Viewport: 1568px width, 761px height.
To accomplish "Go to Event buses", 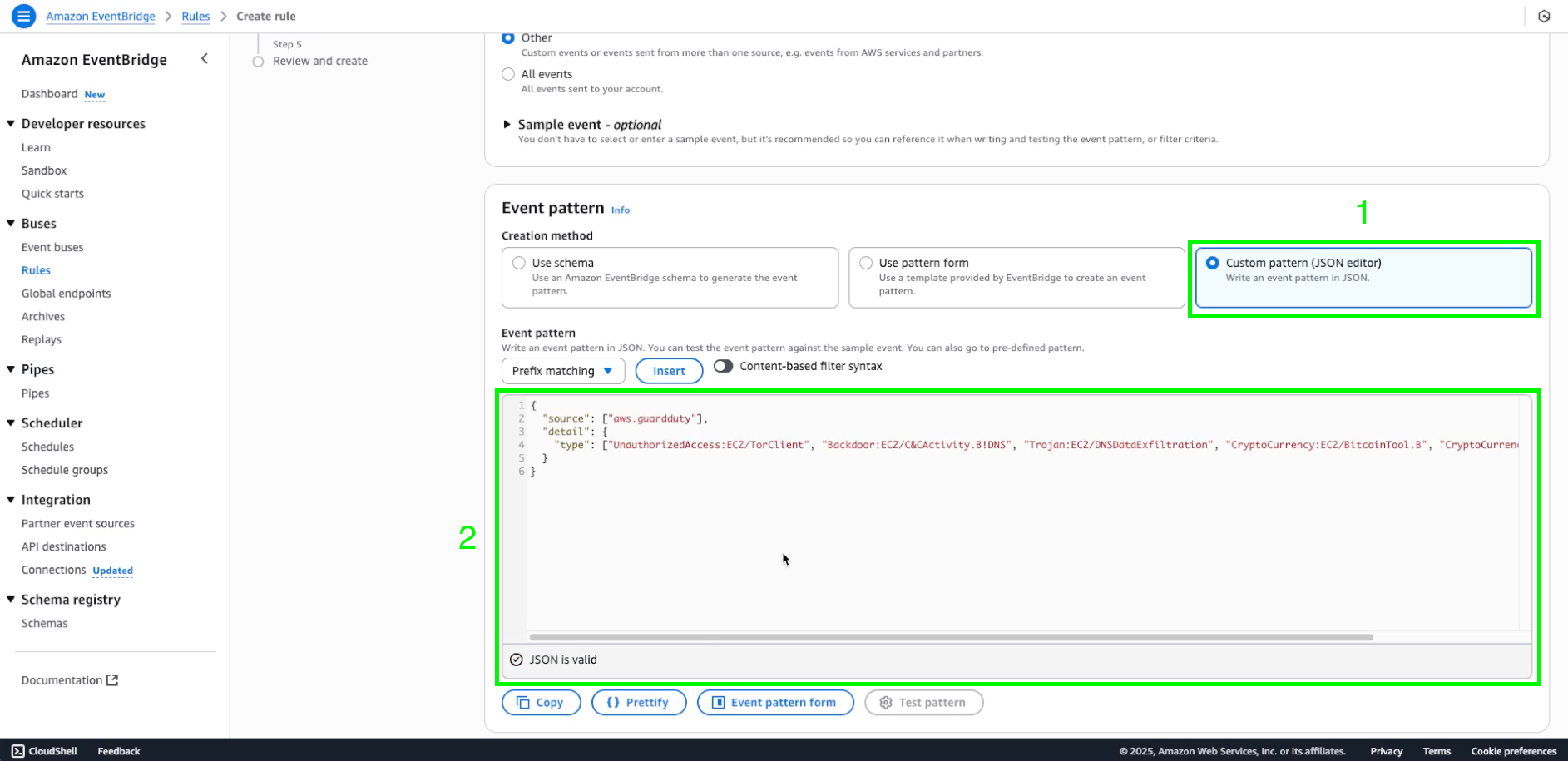I will click(52, 247).
